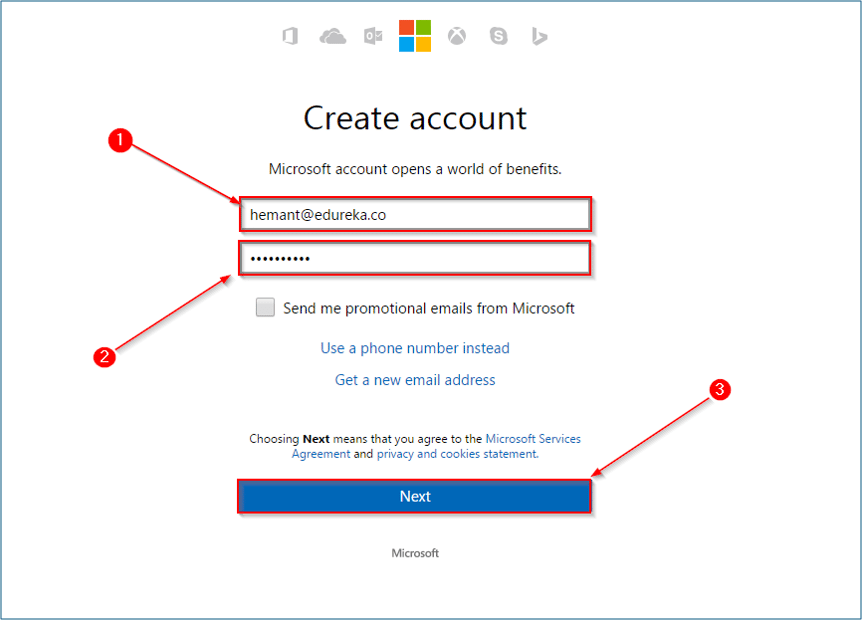The width and height of the screenshot is (862, 620).
Task: Click the OneDrive cloud icon
Action: tap(333, 37)
